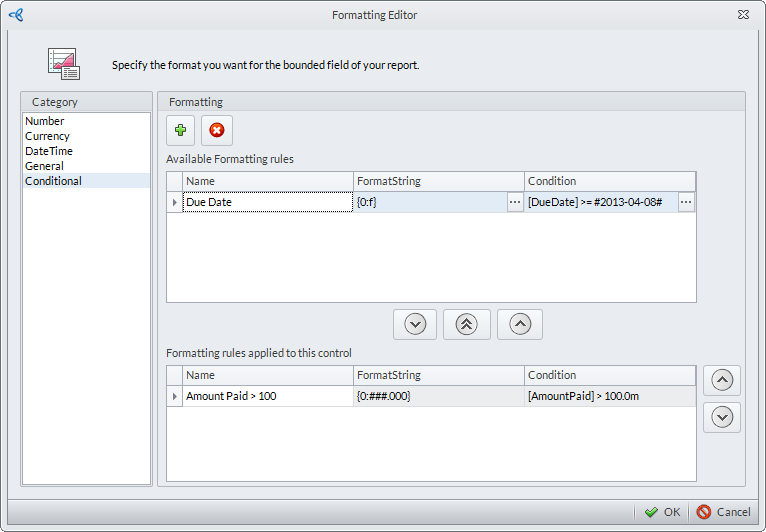The width and height of the screenshot is (766, 532).
Task: Move applied rule down with side arrow
Action: click(722, 417)
